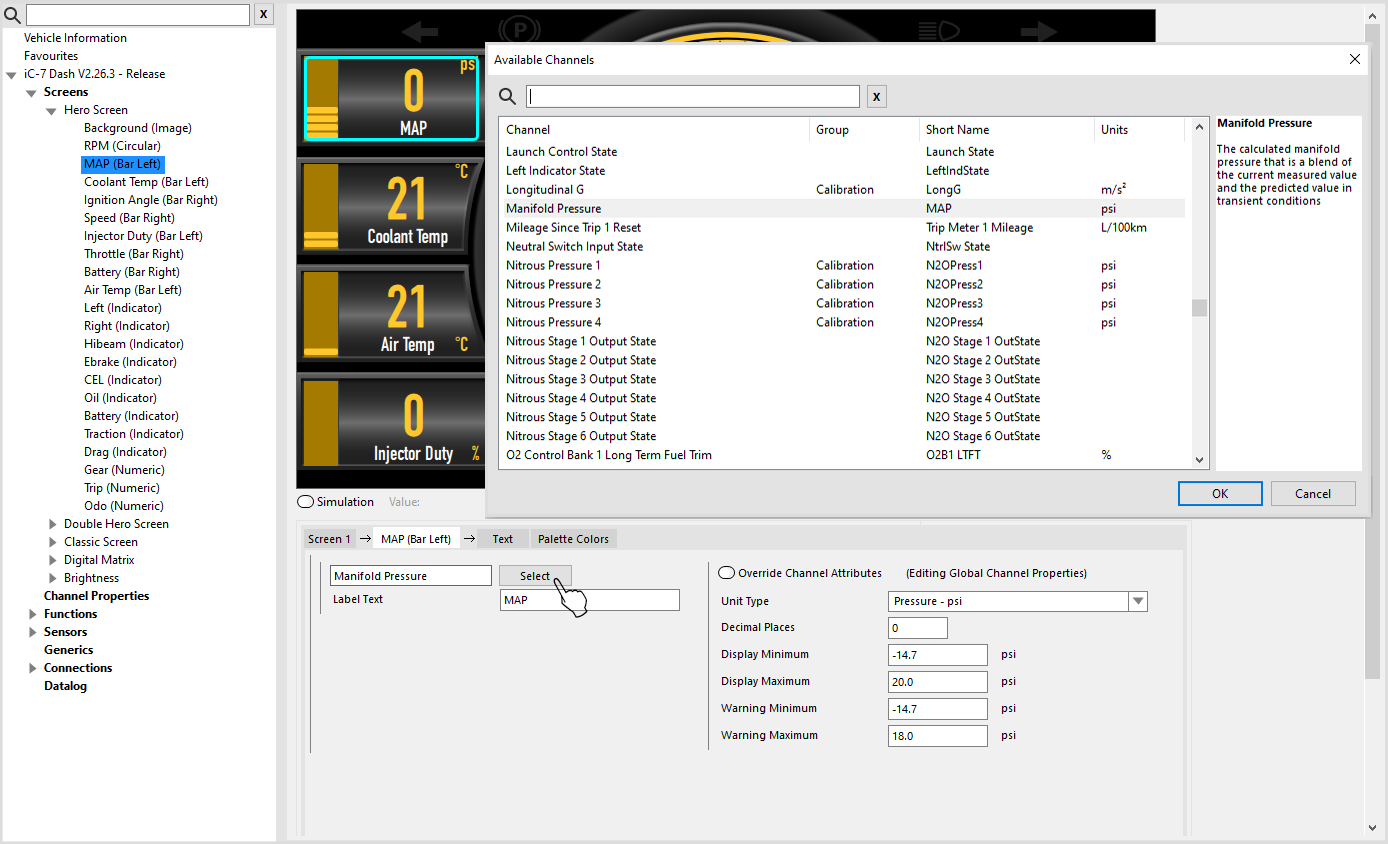Open the Screen 1 breadcrumb tab
Screen dimensions: 1388x844
coord(329,539)
